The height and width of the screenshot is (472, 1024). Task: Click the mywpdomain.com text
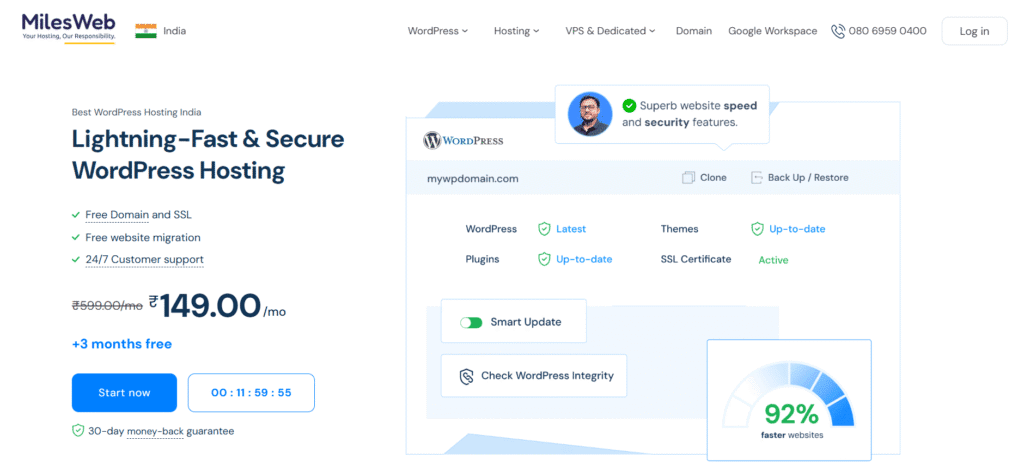coord(473,178)
